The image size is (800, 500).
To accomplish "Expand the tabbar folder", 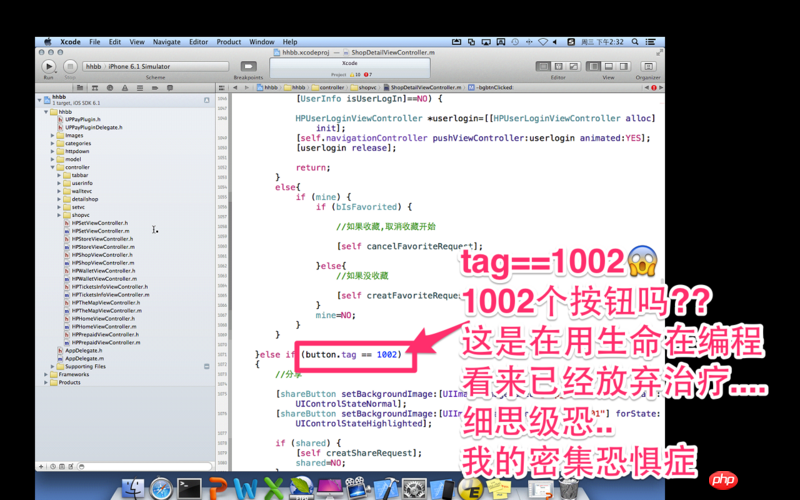I will click(59, 176).
